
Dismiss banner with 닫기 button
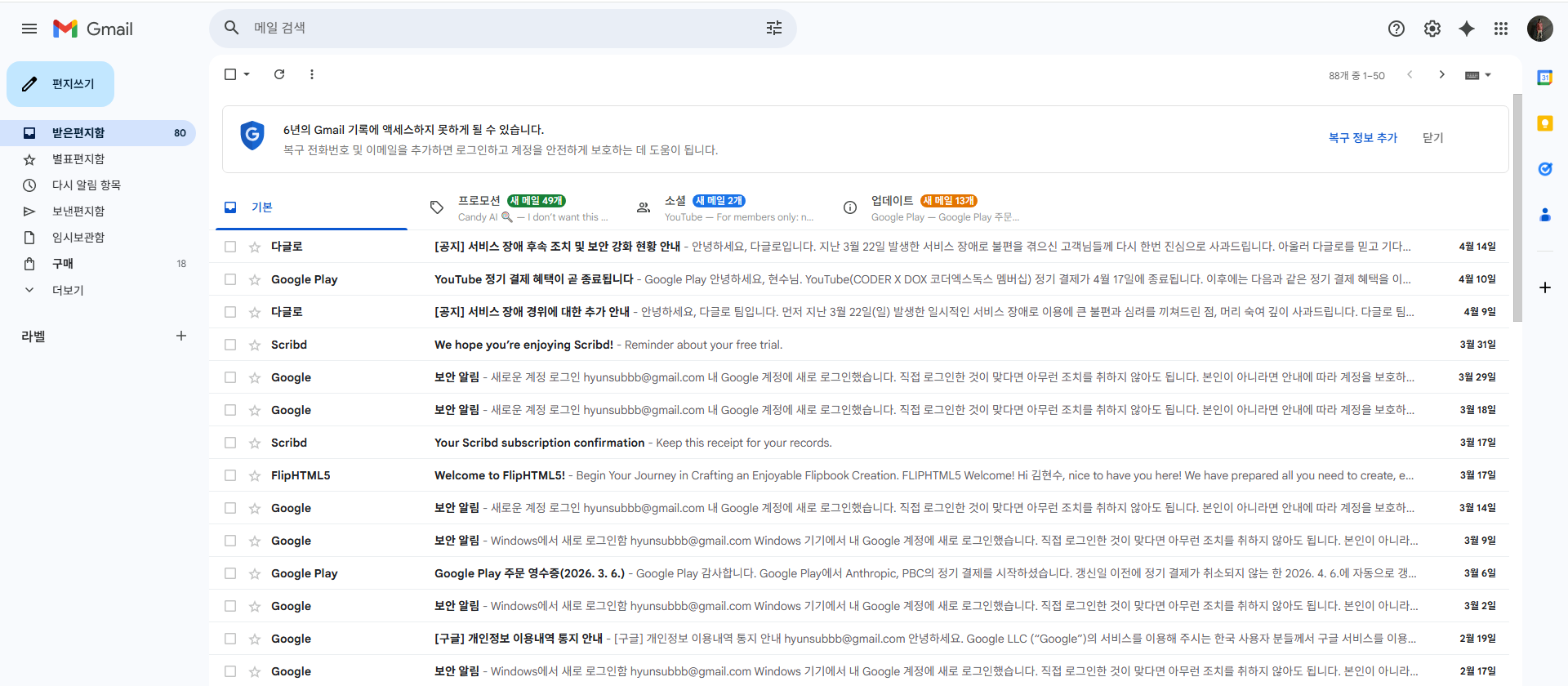[x=1433, y=138]
